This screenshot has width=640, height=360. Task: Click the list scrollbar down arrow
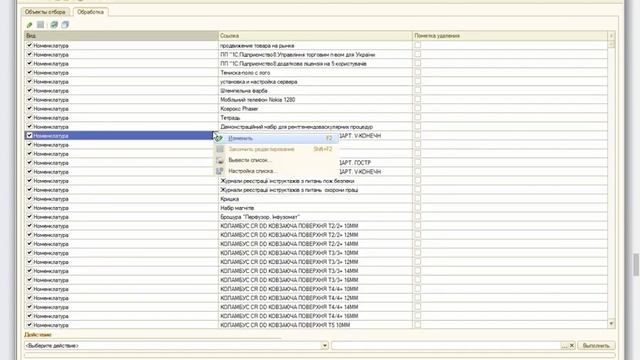pos(611,324)
